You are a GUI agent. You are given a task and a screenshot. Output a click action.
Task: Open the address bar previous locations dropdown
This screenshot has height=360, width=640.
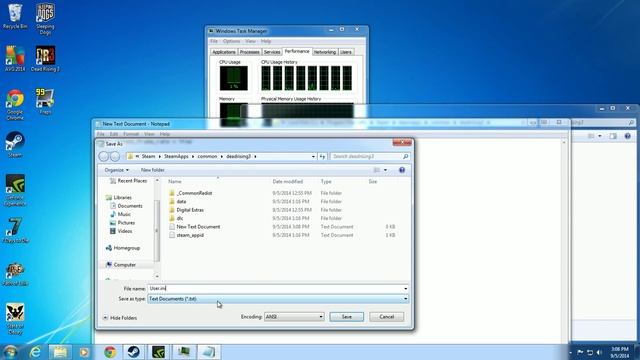313,156
